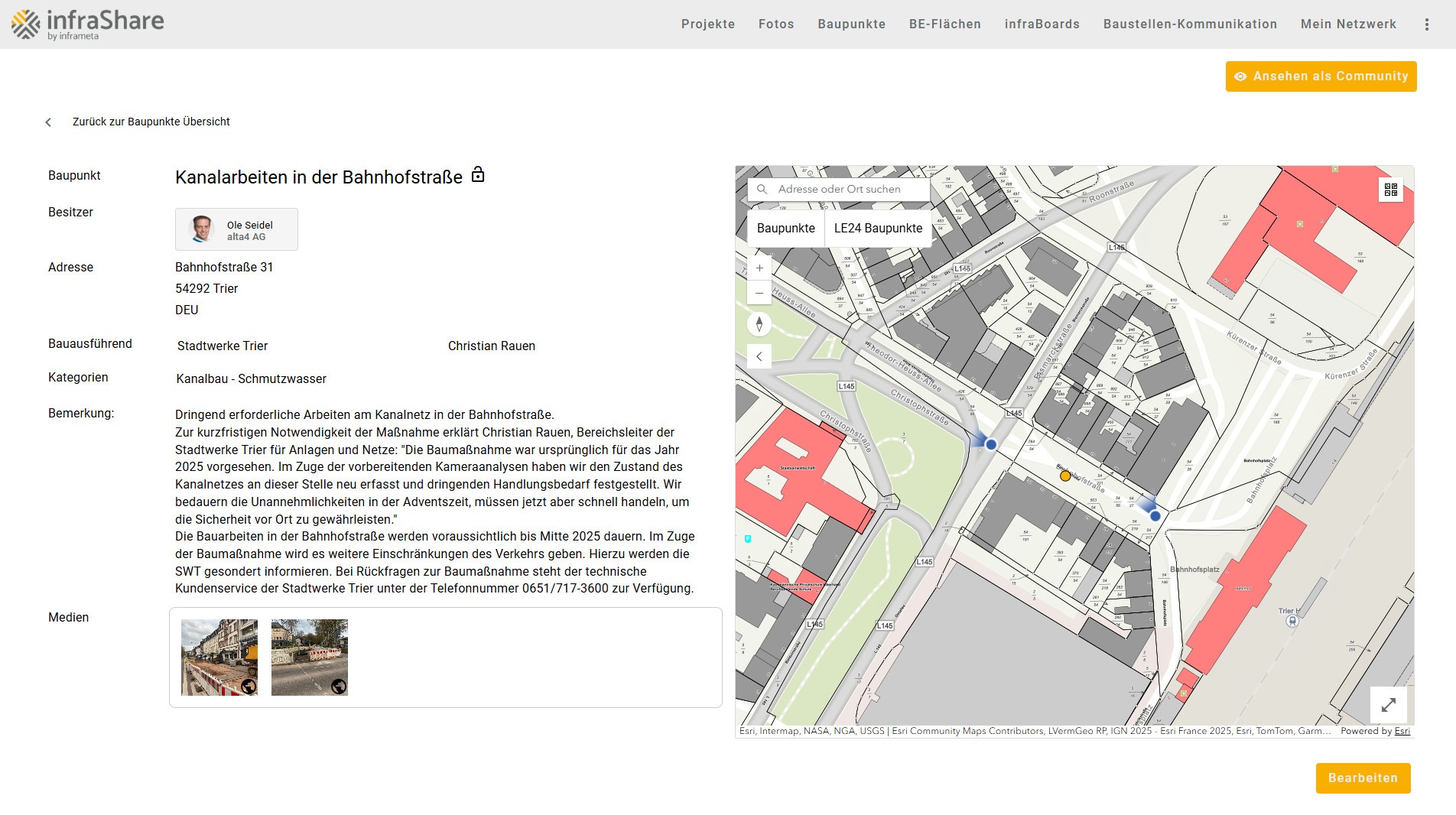Click Ansehen als Community button

pos(1321,76)
